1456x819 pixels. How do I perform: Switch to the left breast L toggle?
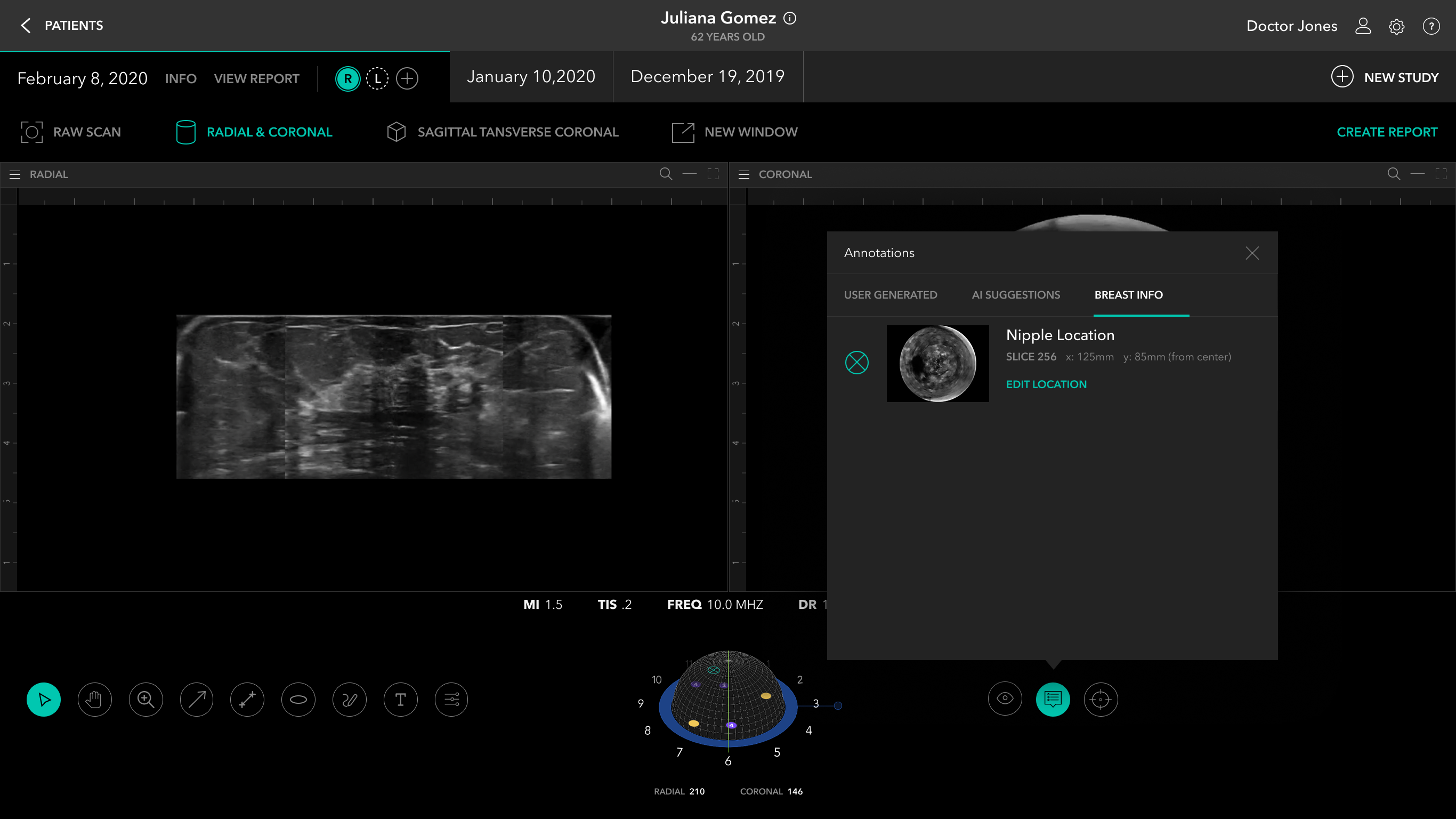tap(377, 78)
